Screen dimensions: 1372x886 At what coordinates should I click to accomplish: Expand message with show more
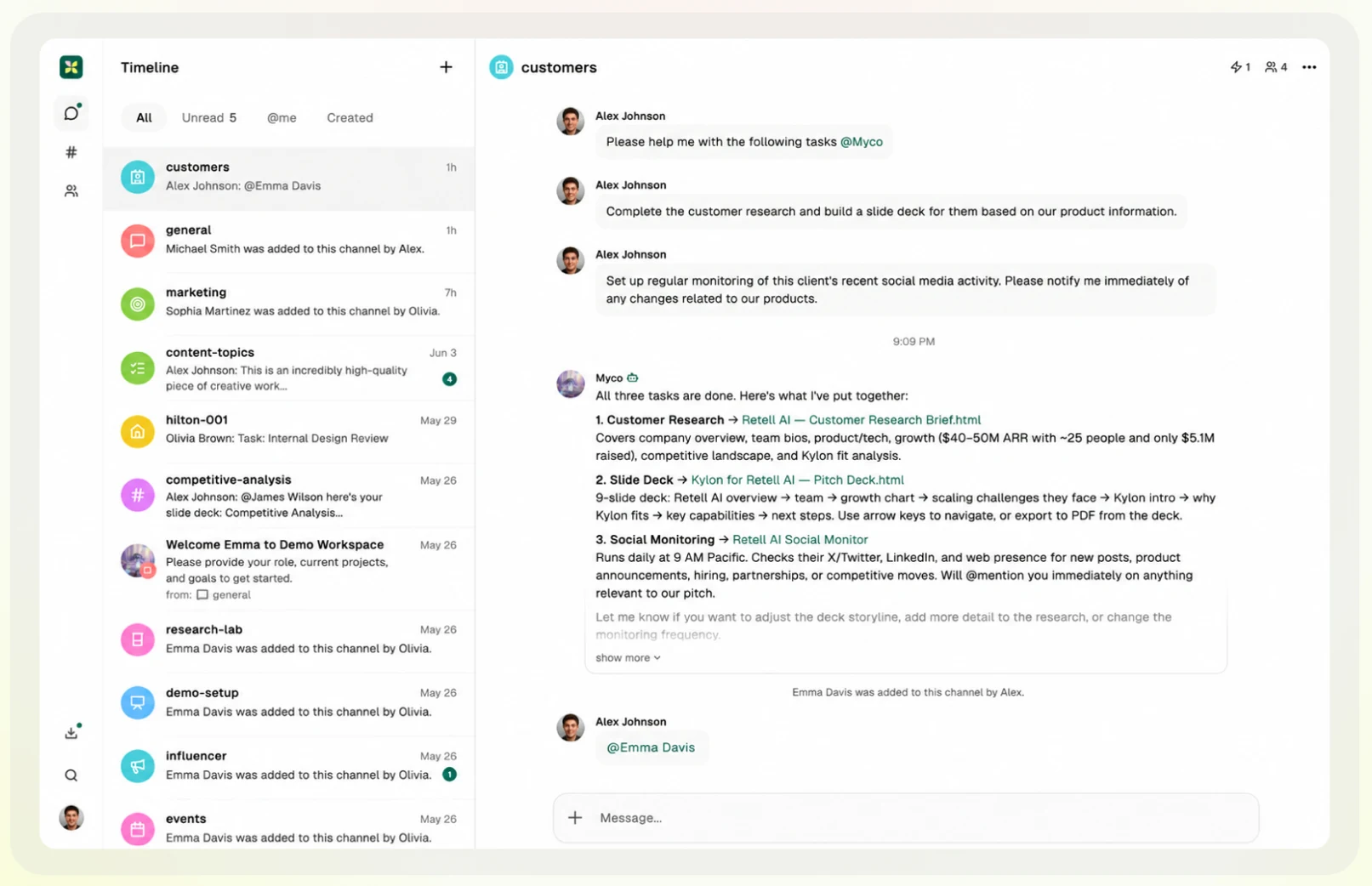pyautogui.click(x=628, y=658)
